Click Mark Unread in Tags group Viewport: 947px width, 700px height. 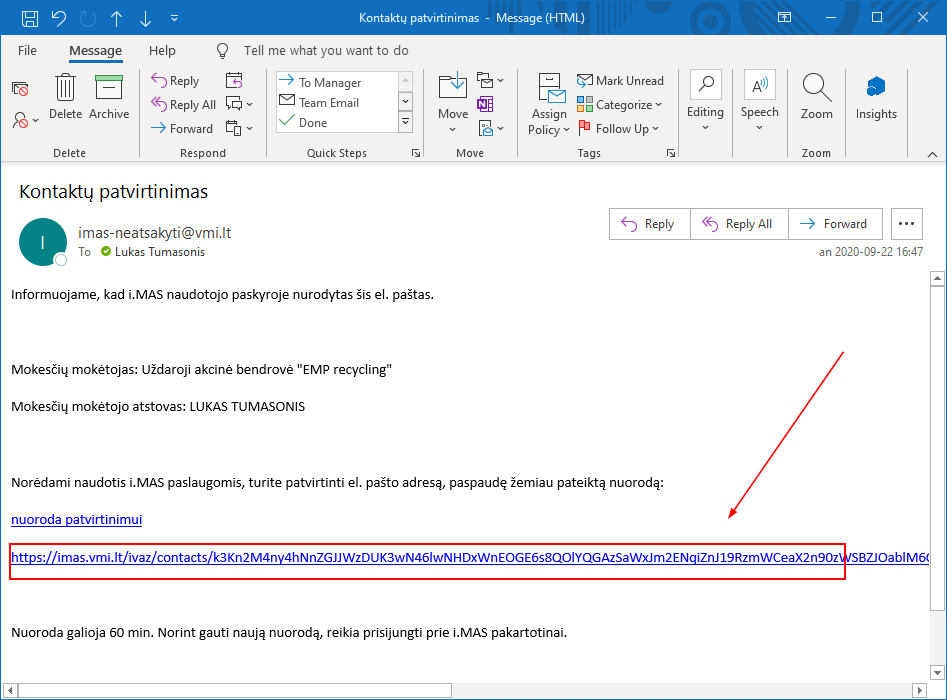point(620,81)
